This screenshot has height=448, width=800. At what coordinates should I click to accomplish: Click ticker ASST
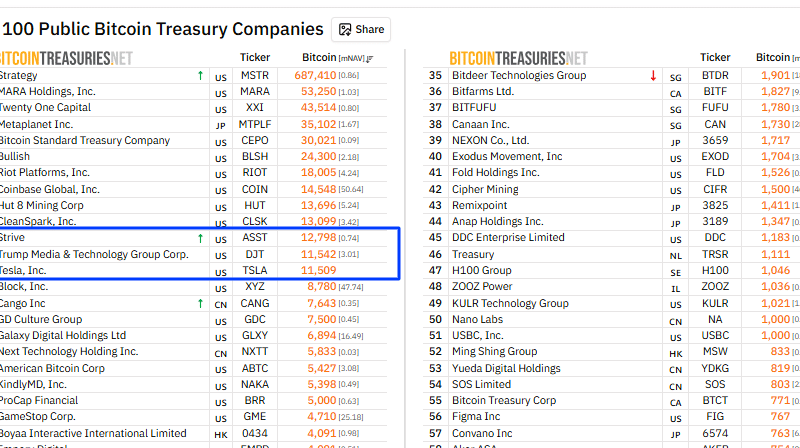[255, 238]
